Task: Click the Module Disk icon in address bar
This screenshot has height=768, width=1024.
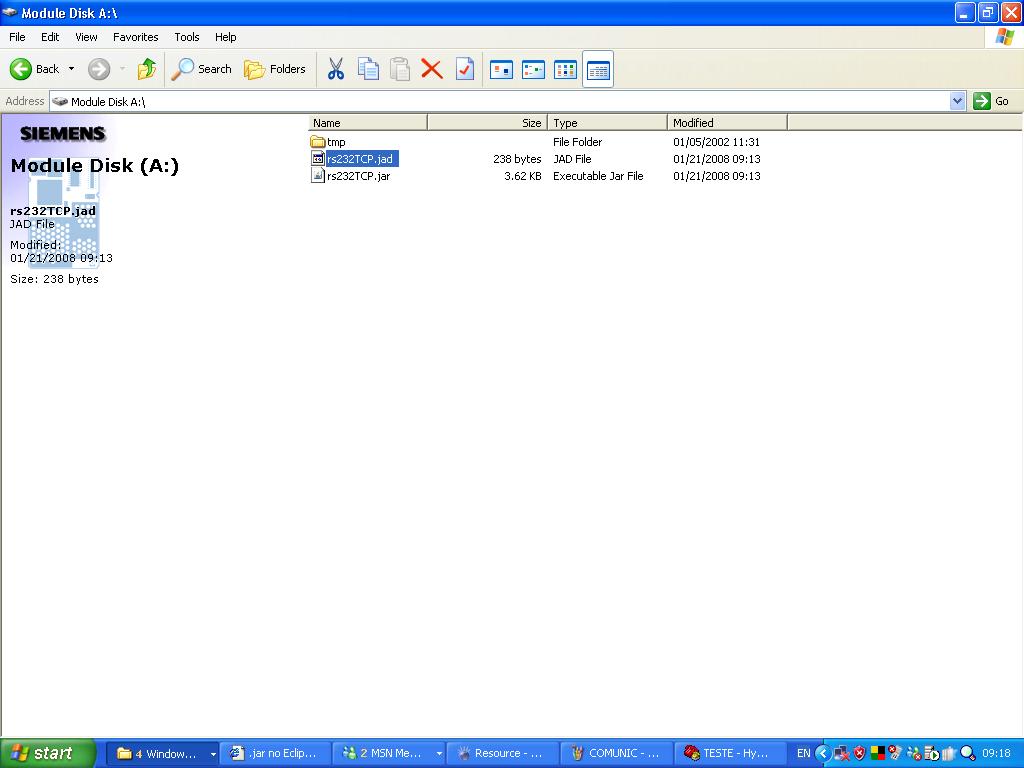Action: pyautogui.click(x=60, y=101)
